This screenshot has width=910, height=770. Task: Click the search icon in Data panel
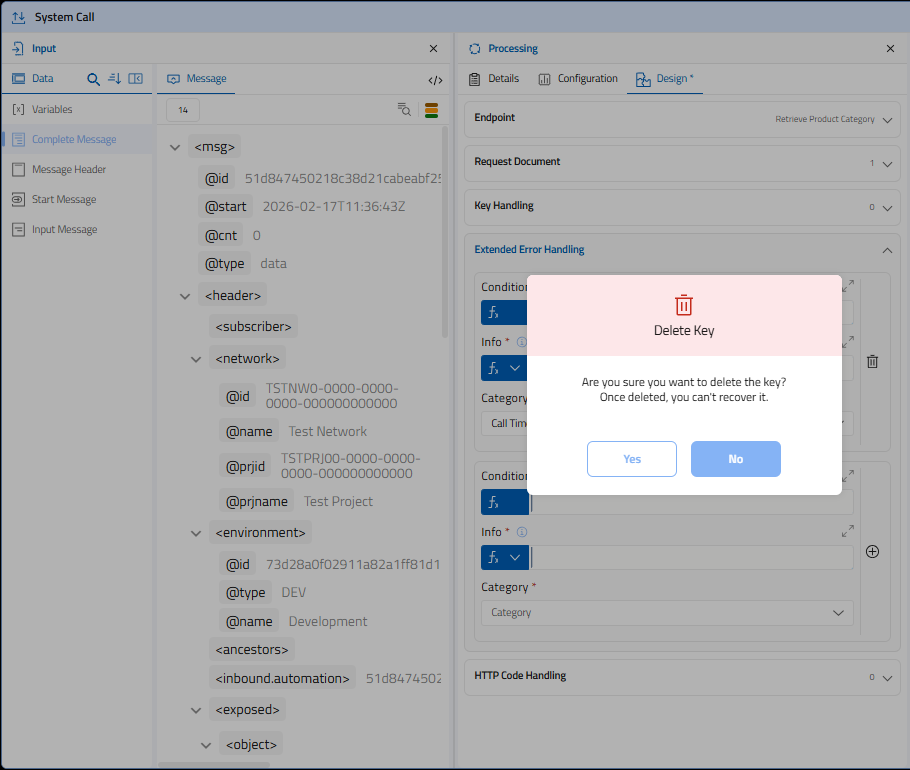coord(94,79)
